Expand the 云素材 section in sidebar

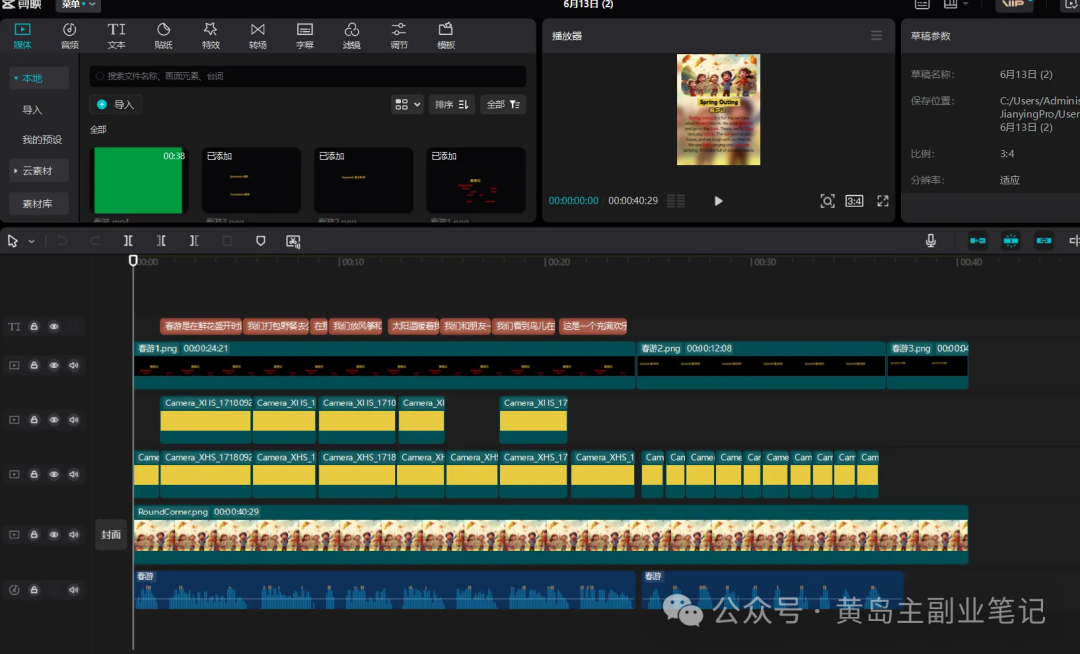[x=39, y=171]
